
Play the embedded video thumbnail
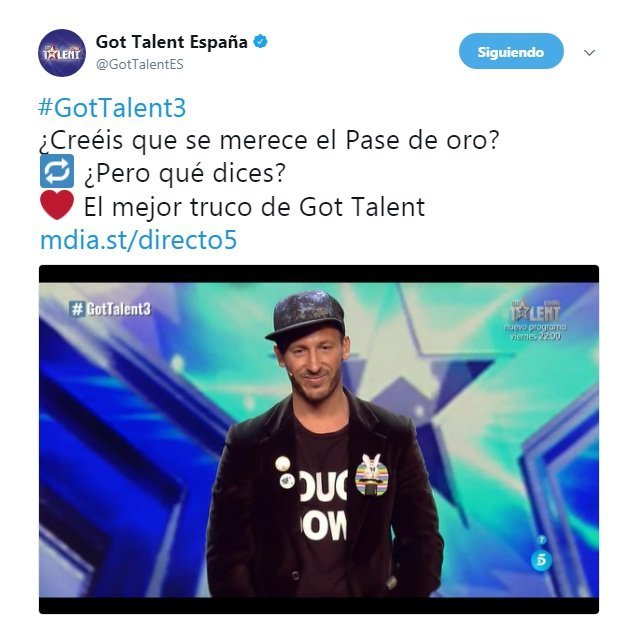click(319, 439)
